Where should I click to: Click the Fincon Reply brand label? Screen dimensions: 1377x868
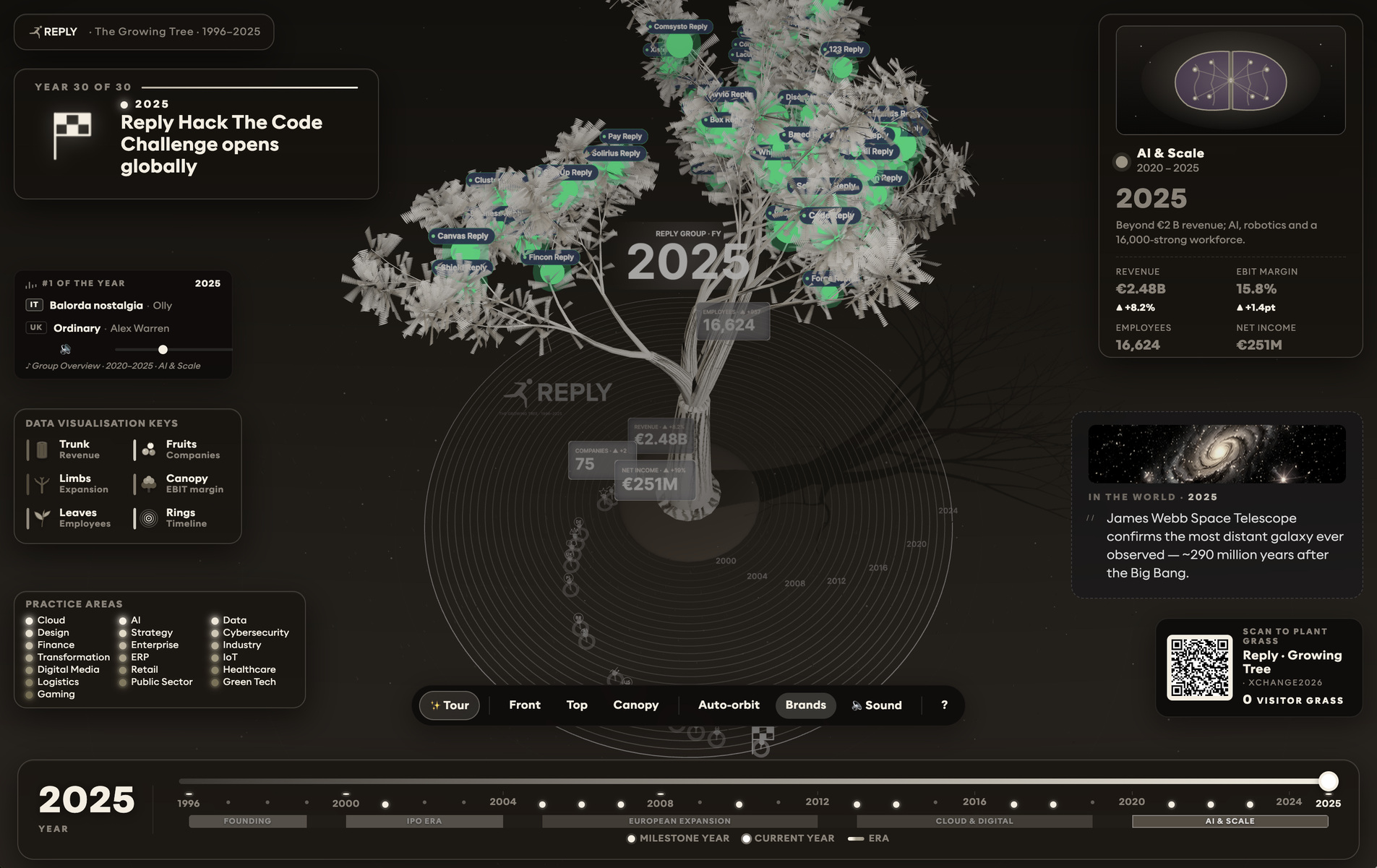pos(550,257)
